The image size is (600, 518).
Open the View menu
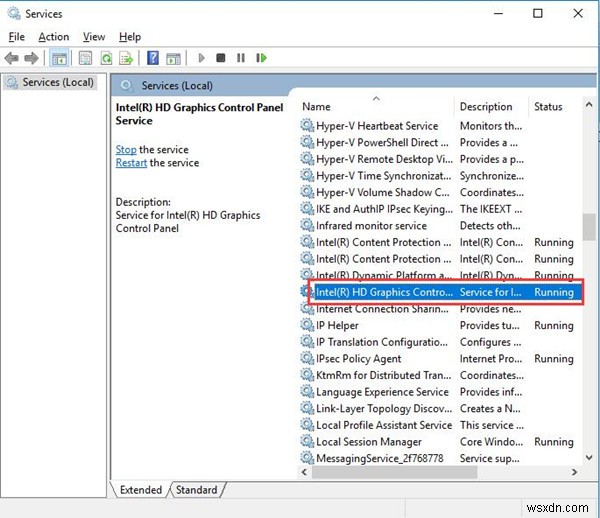tap(94, 37)
